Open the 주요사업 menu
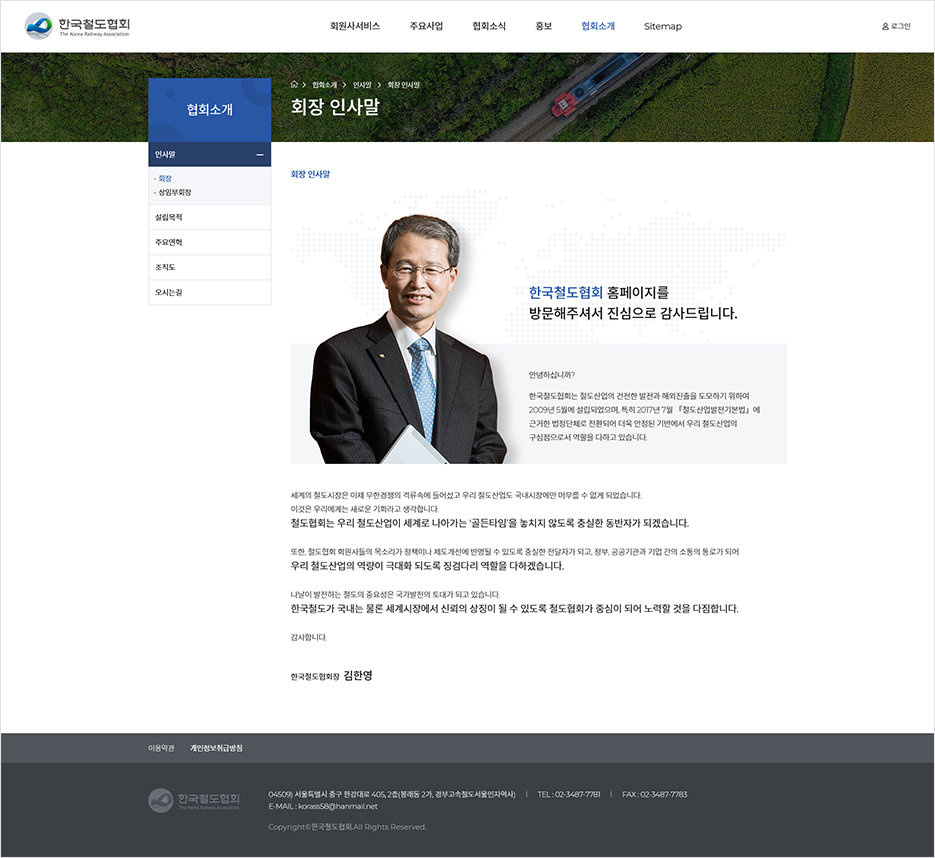The image size is (935, 858). pyautogui.click(x=426, y=26)
